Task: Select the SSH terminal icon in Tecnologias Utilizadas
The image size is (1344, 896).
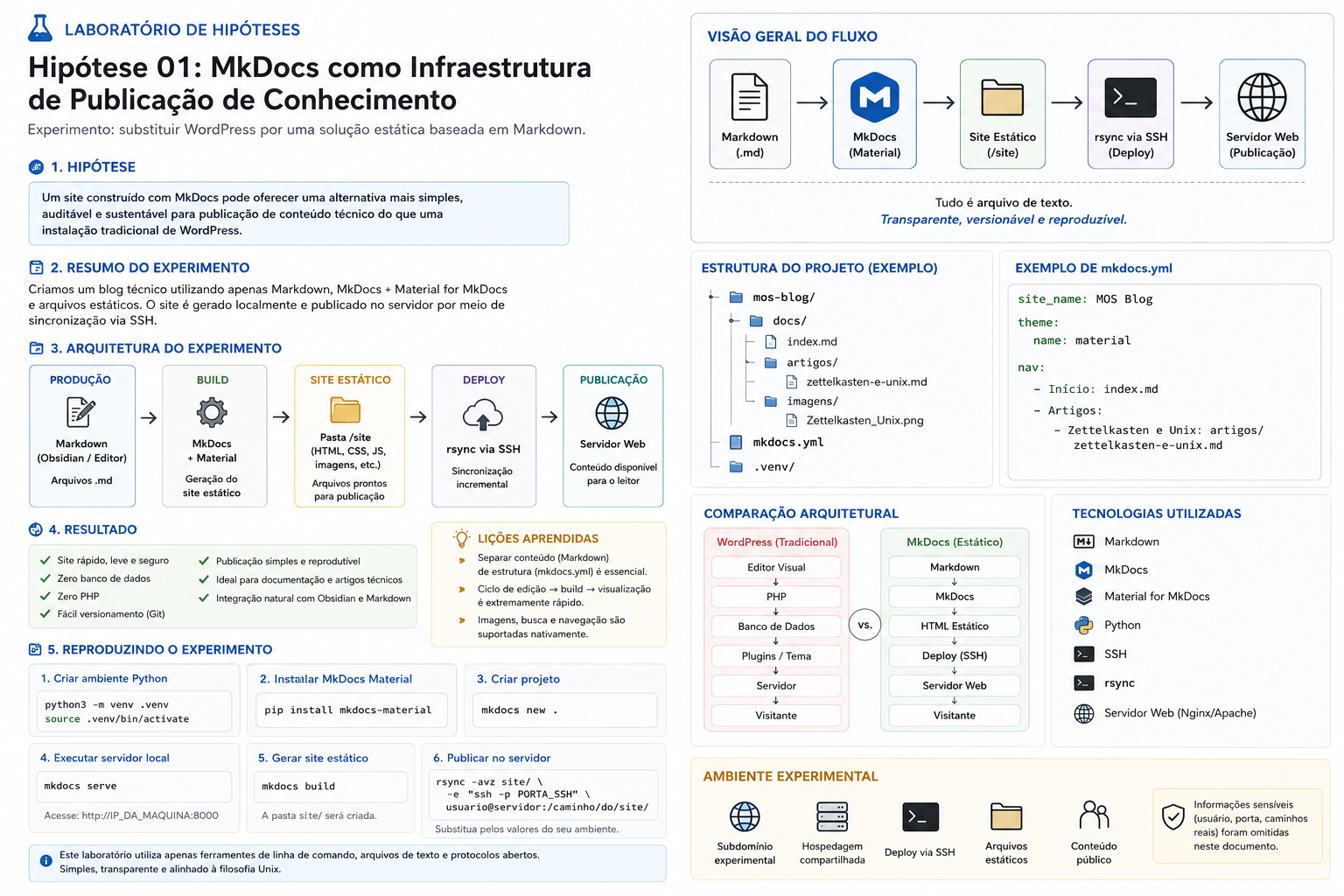Action: click(1084, 654)
